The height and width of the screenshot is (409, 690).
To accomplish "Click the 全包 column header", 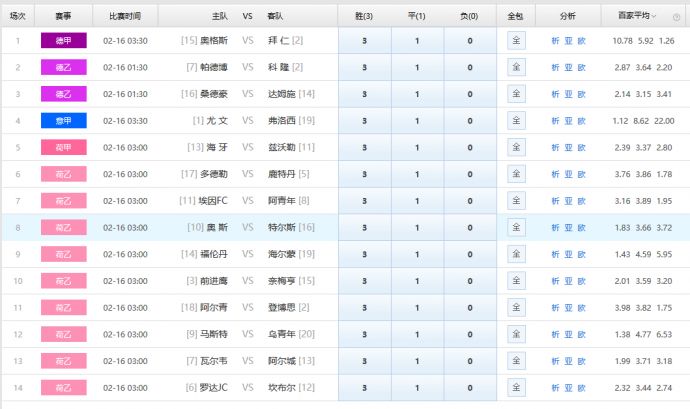I will click(515, 16).
